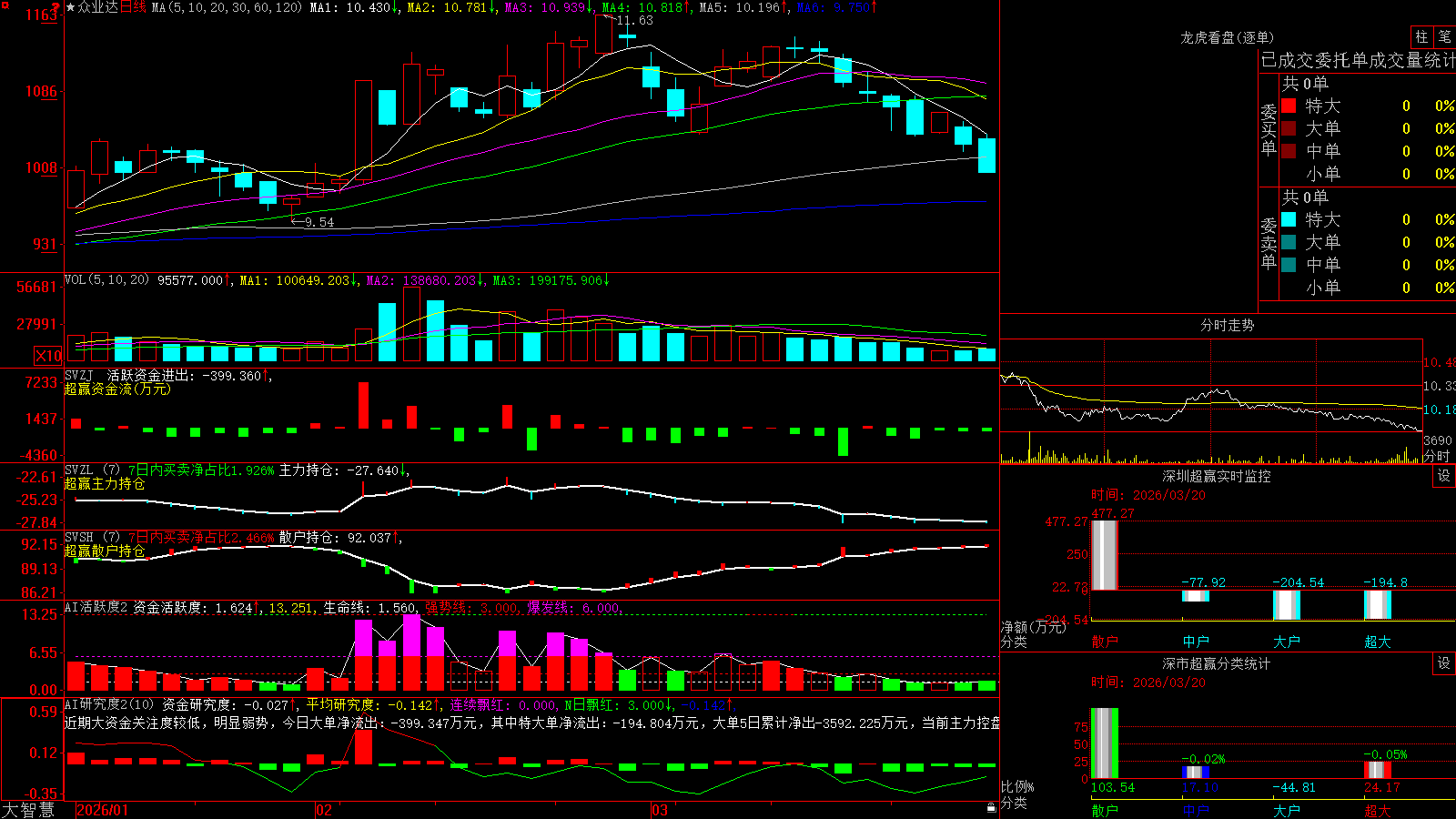Screen dimensions: 1456x819
Task: Click 超赢主力持仓 yellow label
Action: click(x=105, y=483)
